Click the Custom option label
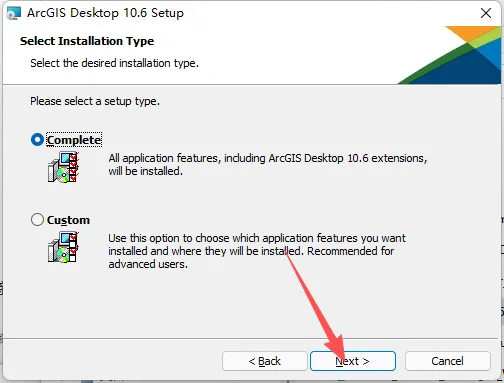This screenshot has height=383, width=504. click(68, 220)
